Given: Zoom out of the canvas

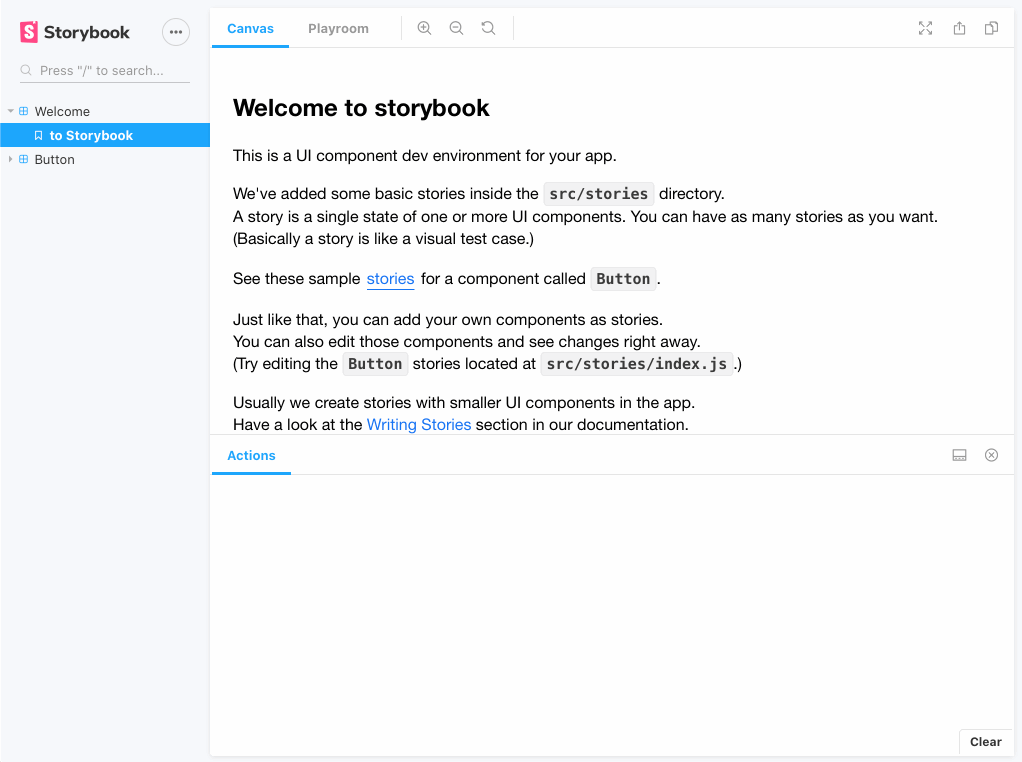Looking at the screenshot, I should [x=456, y=28].
